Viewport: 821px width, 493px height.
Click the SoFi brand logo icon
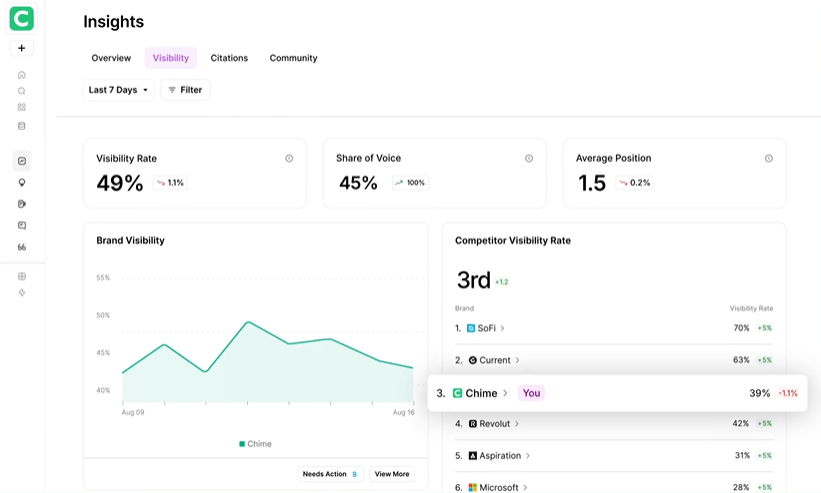[471, 328]
